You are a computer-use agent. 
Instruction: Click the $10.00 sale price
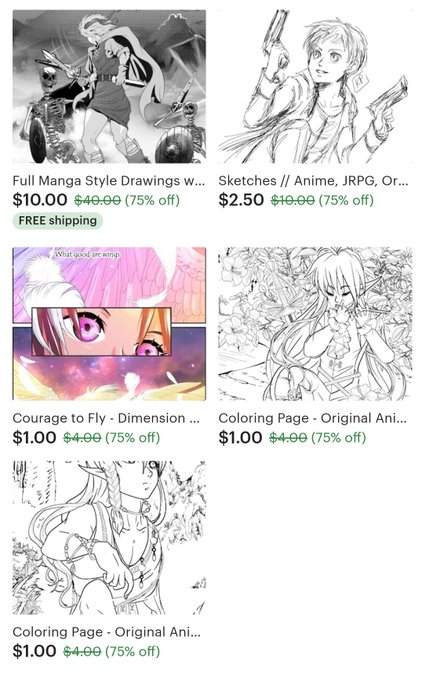pyautogui.click(x=40, y=200)
